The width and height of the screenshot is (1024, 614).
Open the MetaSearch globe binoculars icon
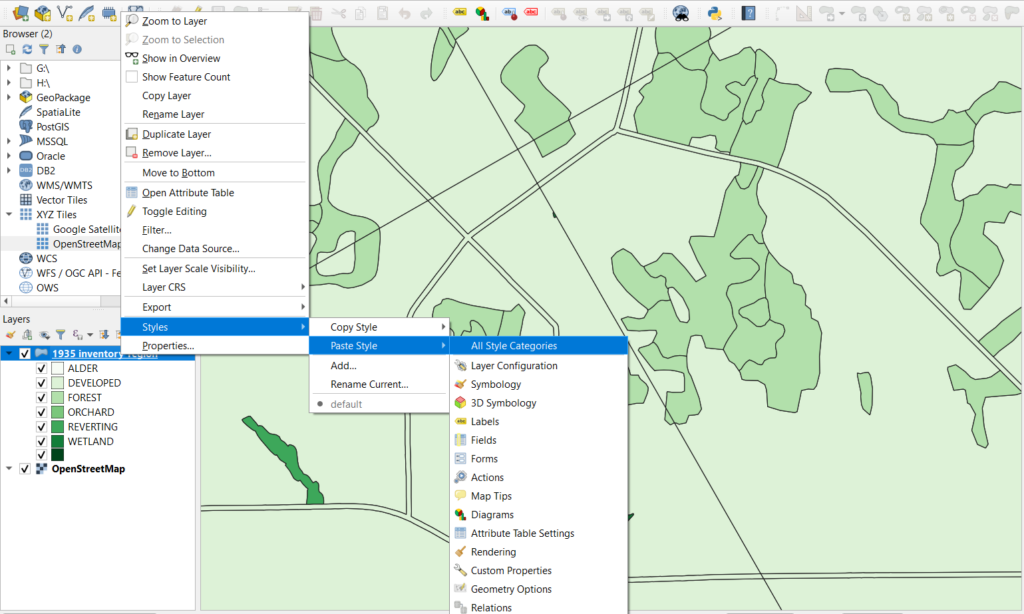(680, 12)
